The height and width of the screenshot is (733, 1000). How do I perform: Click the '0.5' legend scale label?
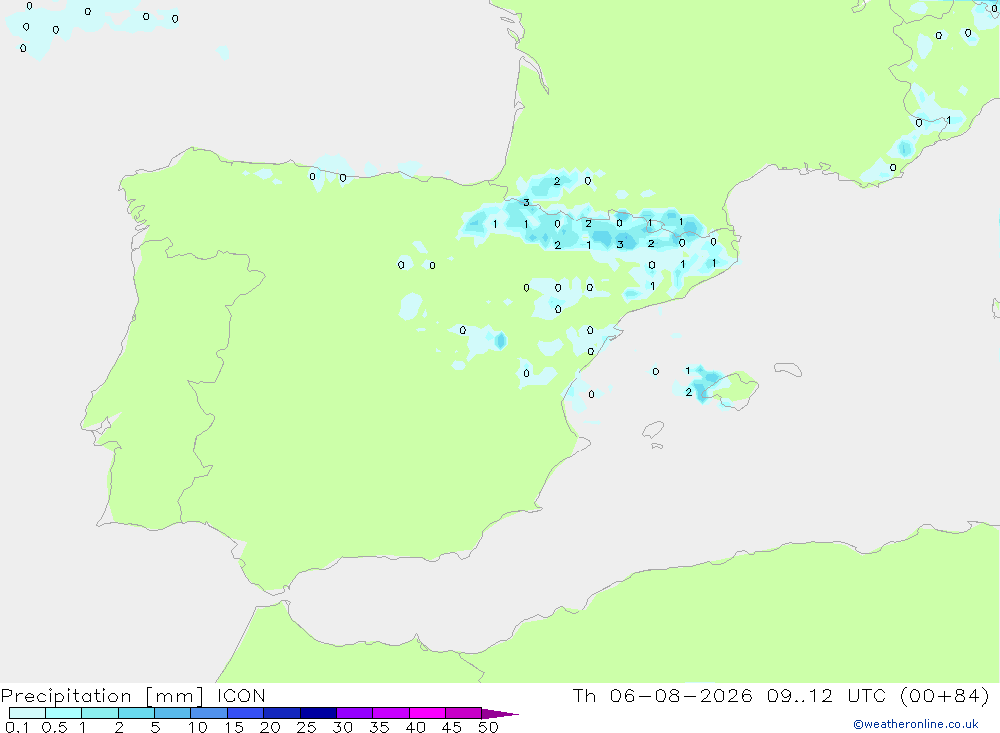coord(54,727)
